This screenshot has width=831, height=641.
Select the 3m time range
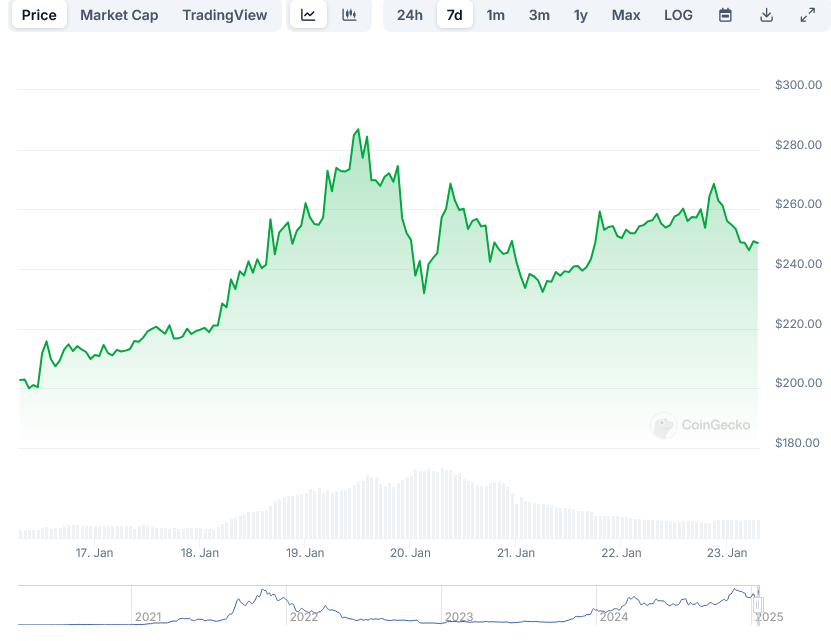[538, 15]
